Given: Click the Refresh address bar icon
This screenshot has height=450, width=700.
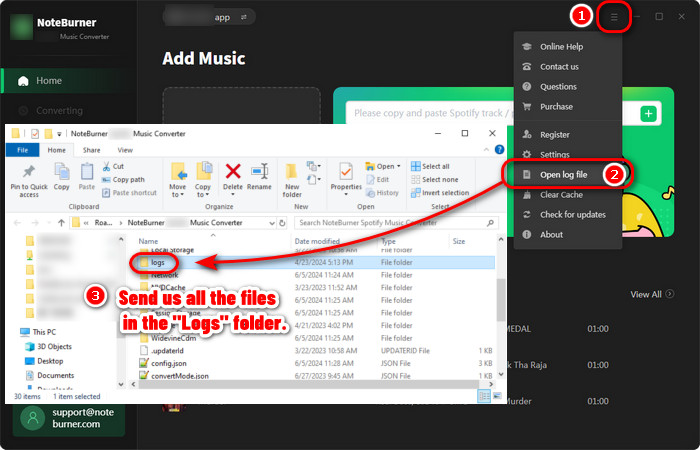Looking at the screenshot, I should 282,223.
